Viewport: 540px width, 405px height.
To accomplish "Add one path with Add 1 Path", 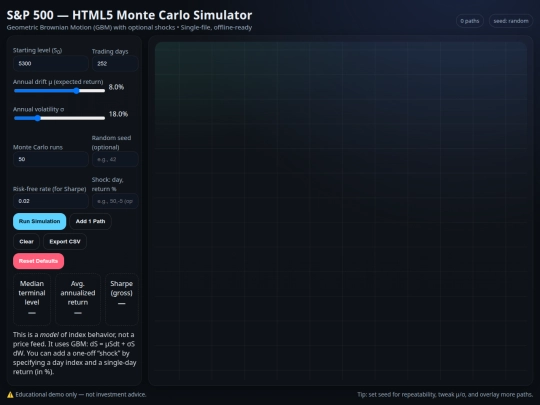I will tap(90, 221).
